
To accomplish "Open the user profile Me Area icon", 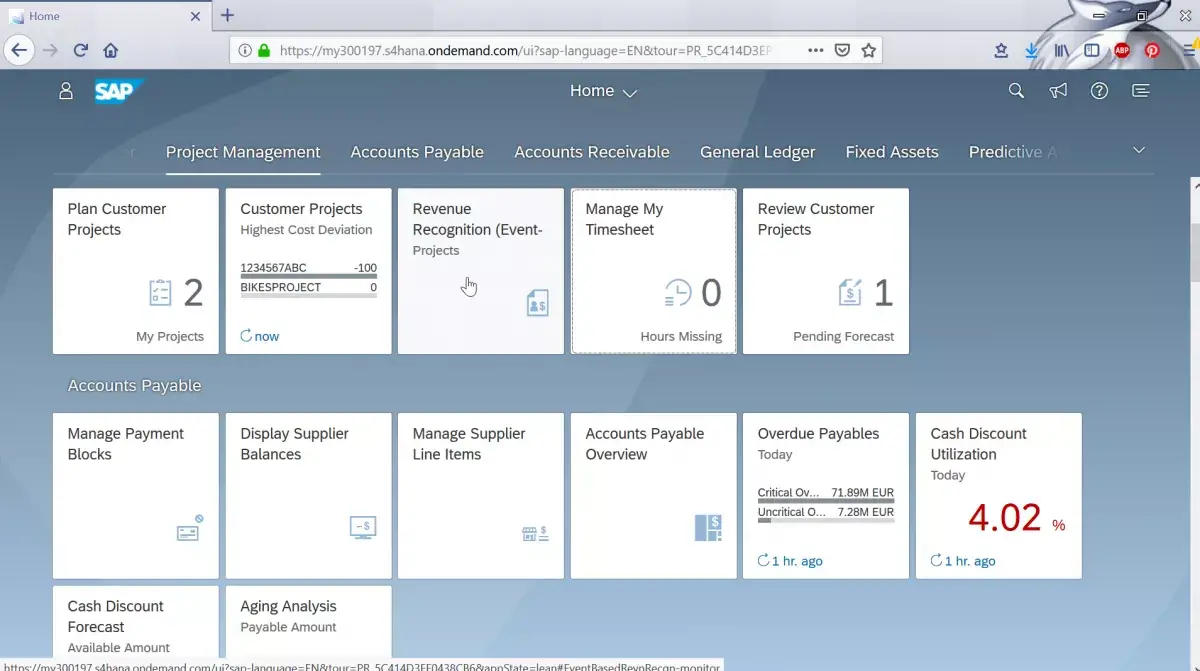I will tap(66, 91).
